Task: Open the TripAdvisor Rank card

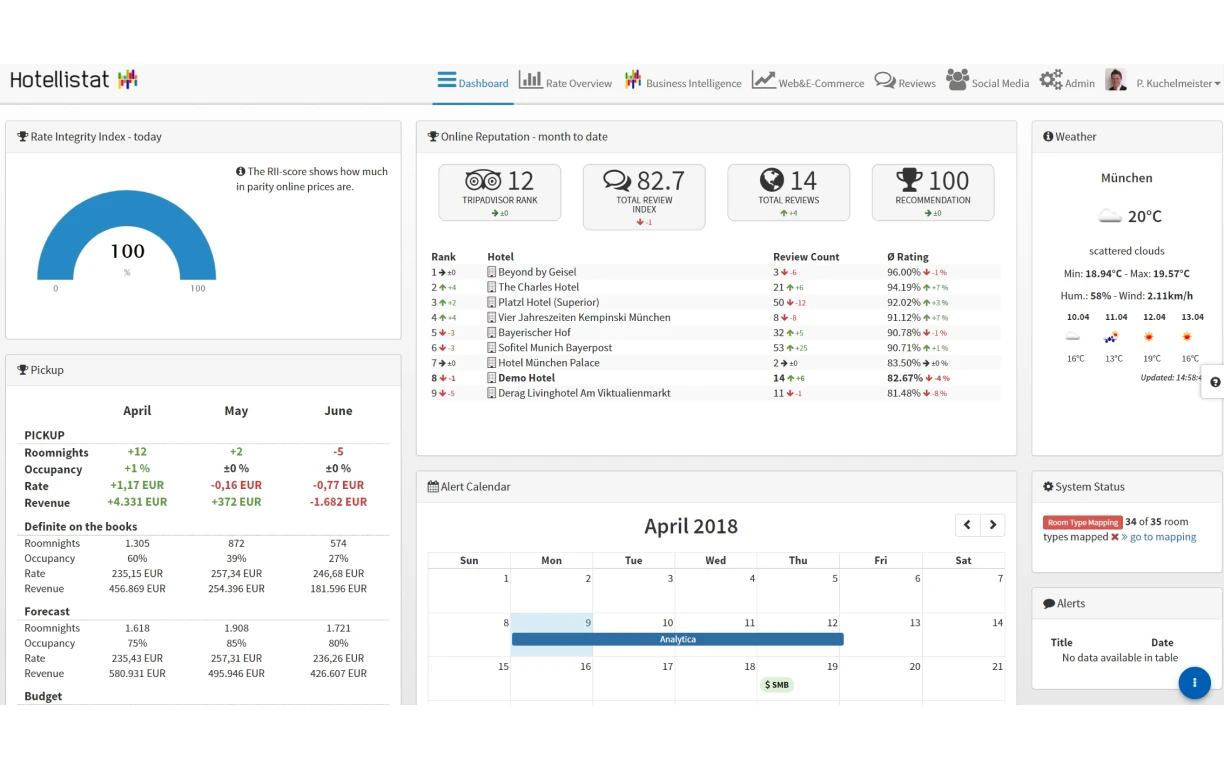Action: click(500, 192)
